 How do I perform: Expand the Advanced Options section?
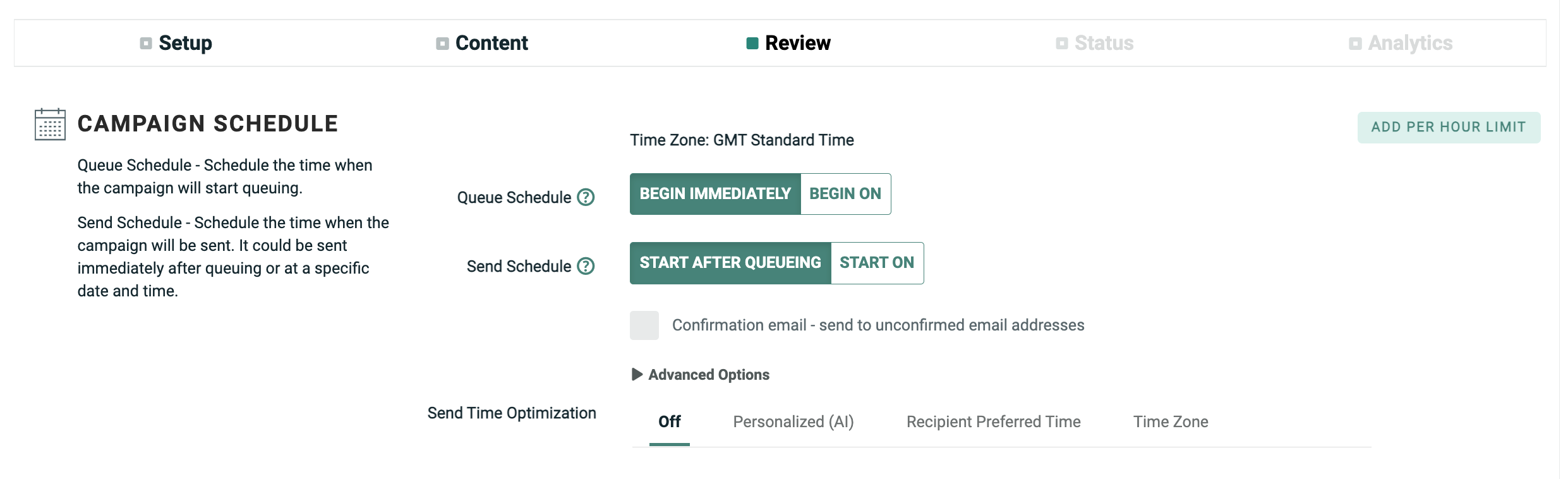click(701, 375)
